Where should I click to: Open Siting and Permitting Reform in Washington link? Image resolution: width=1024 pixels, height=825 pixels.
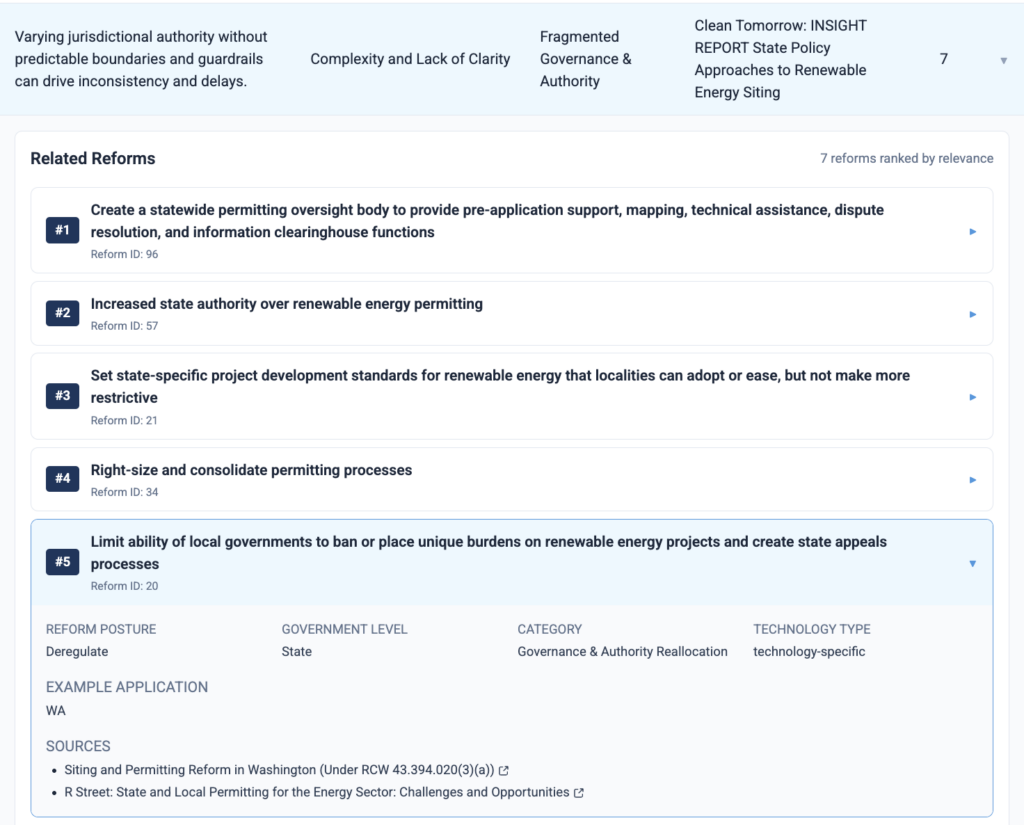279,770
